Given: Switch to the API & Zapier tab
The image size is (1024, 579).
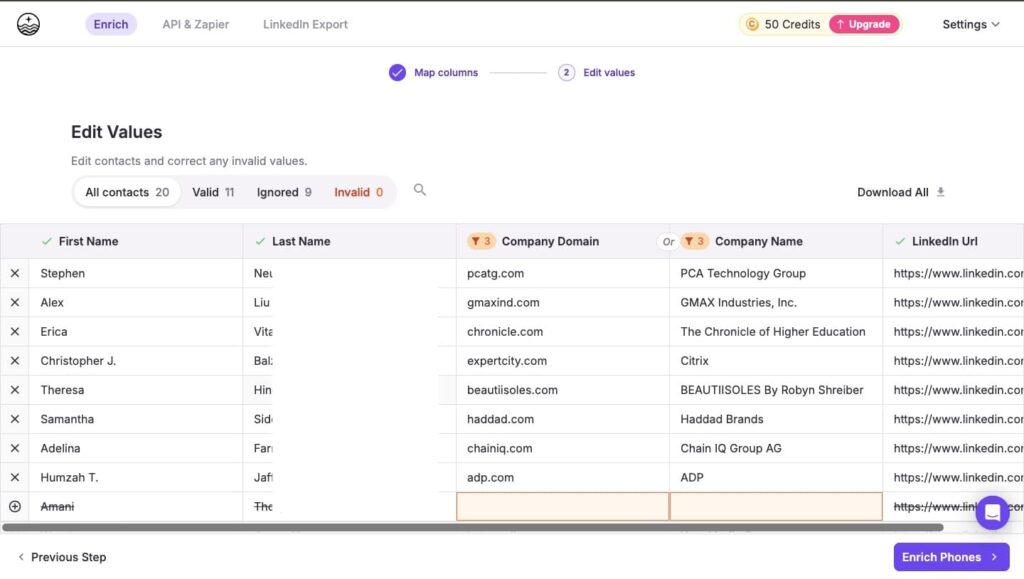Looking at the screenshot, I should 195,24.
